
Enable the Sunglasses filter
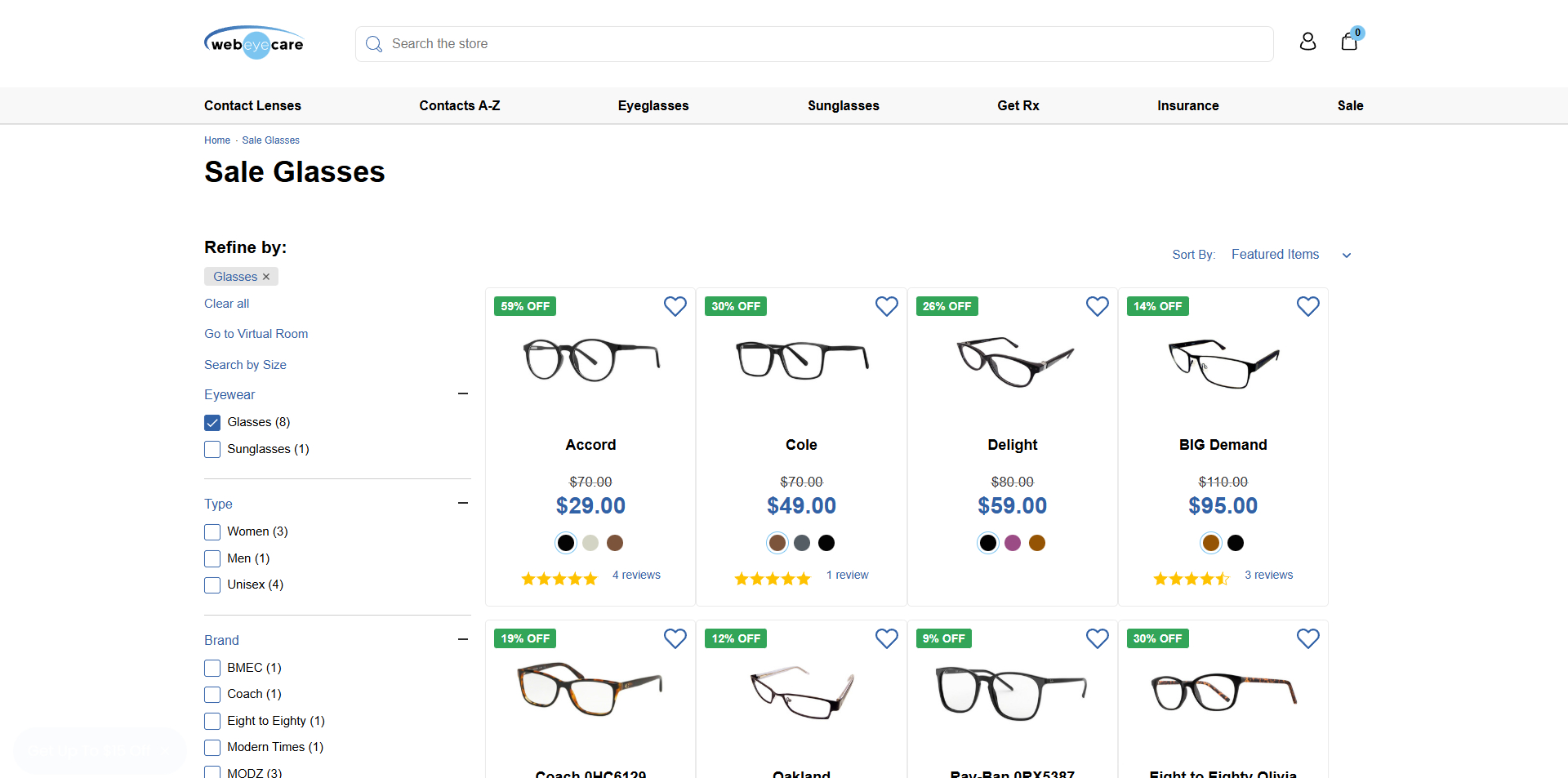[212, 449]
